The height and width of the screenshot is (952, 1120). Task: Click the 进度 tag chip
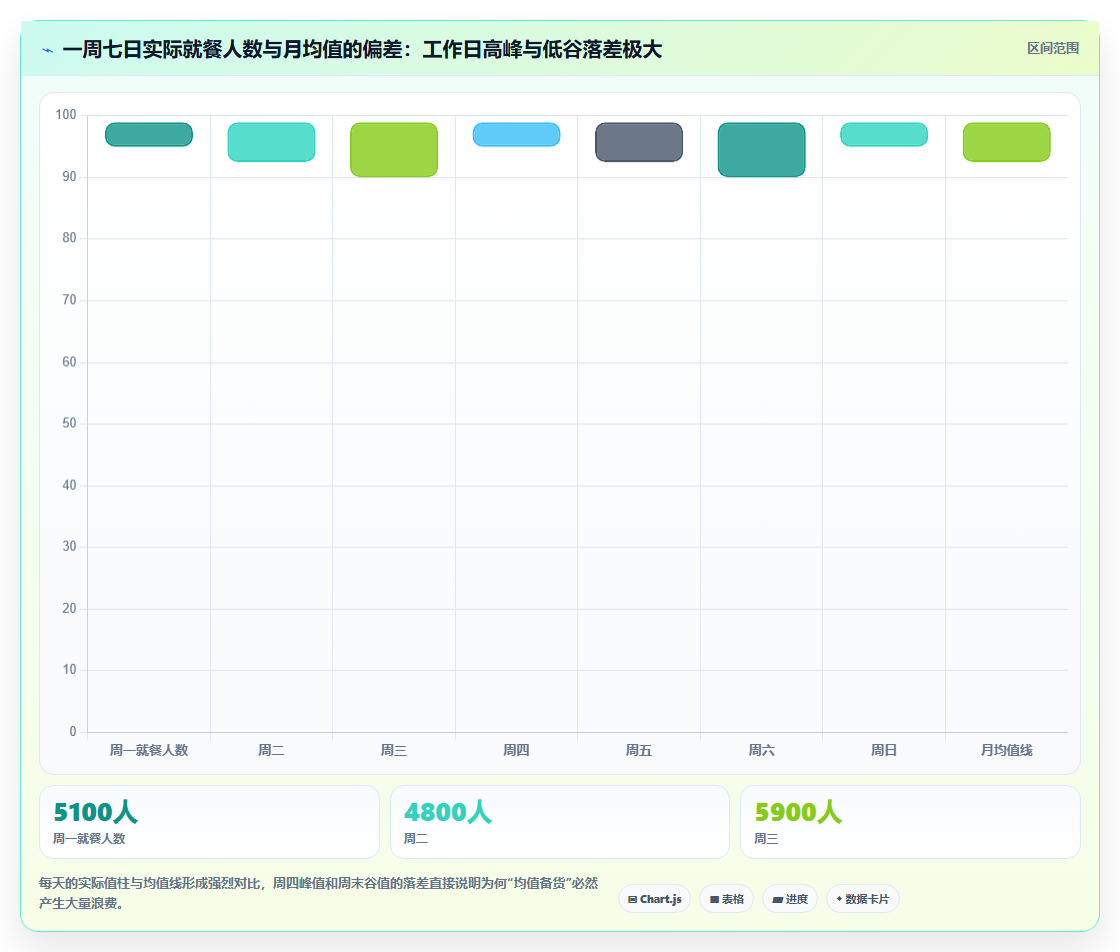790,899
